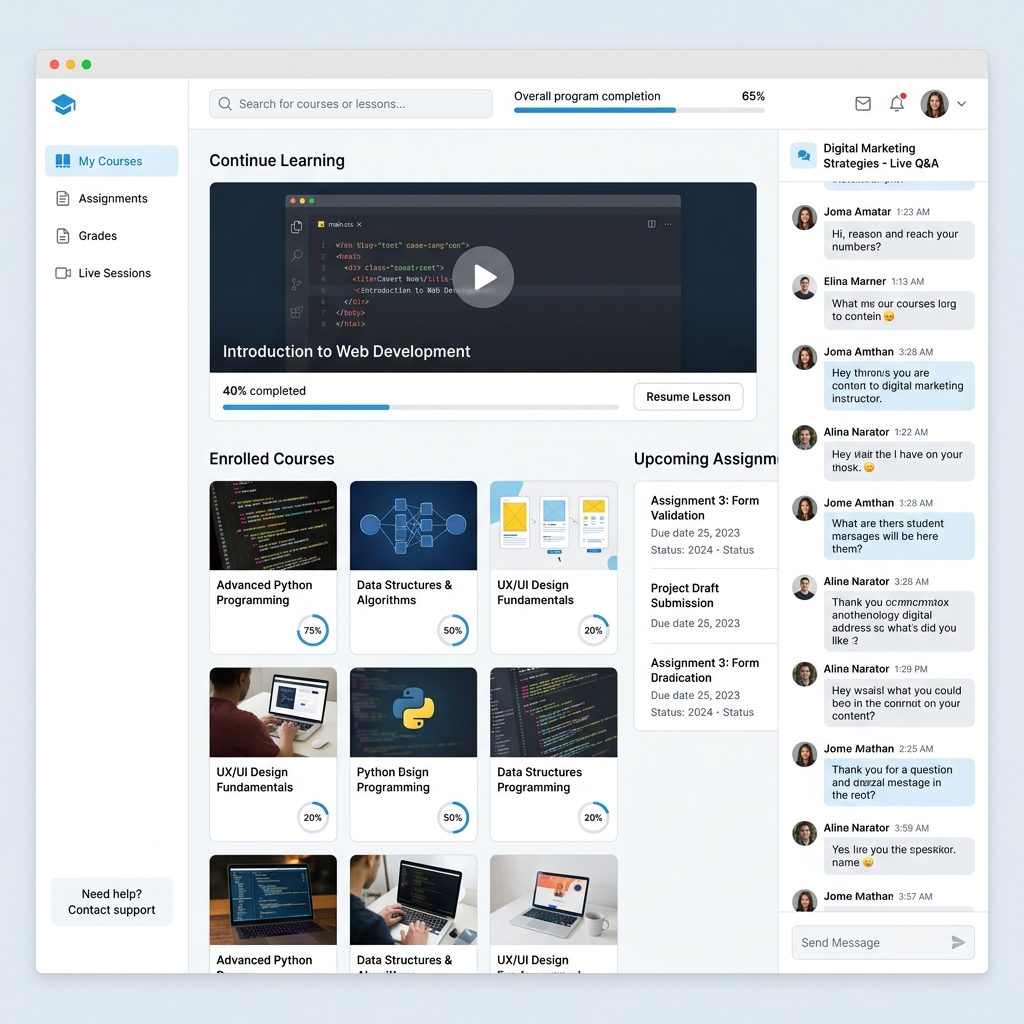Screen dimensions: 1024x1024
Task: Click Joma Amatar's avatar at 1:23 AM
Action: (x=805, y=217)
